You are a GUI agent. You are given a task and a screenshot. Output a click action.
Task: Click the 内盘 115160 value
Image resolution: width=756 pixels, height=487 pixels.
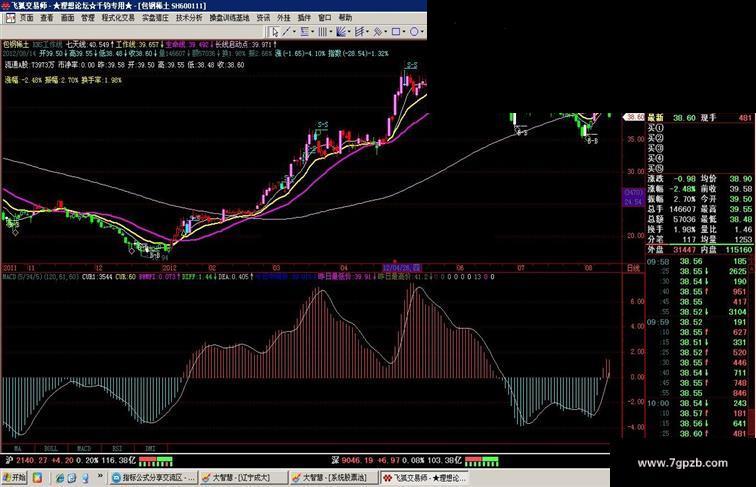[738, 250]
